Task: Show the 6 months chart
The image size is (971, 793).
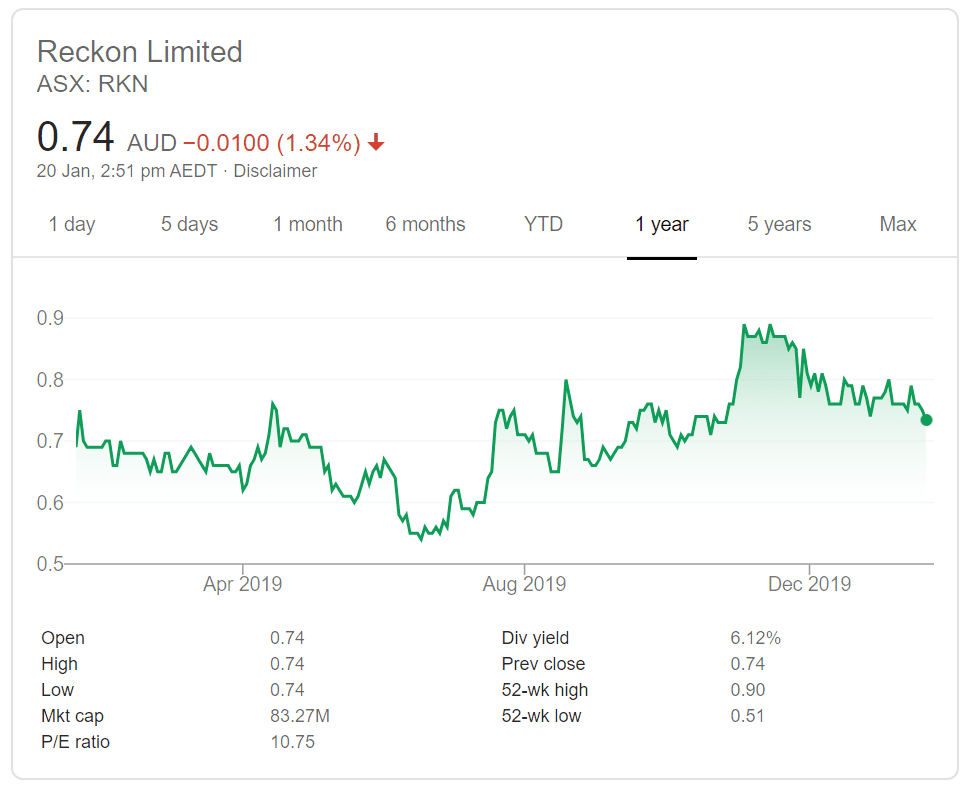Action: point(425,224)
